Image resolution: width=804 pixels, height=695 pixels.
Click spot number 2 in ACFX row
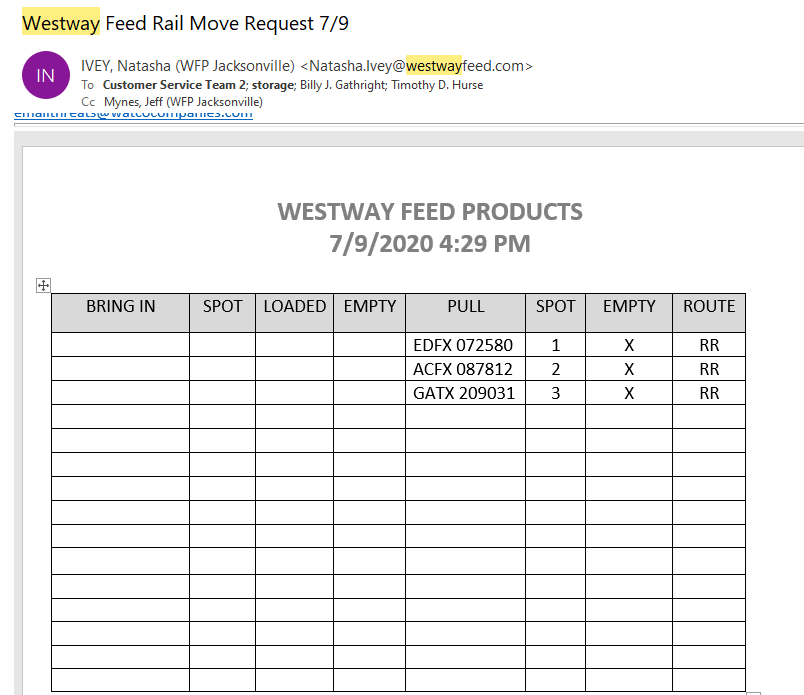555,369
